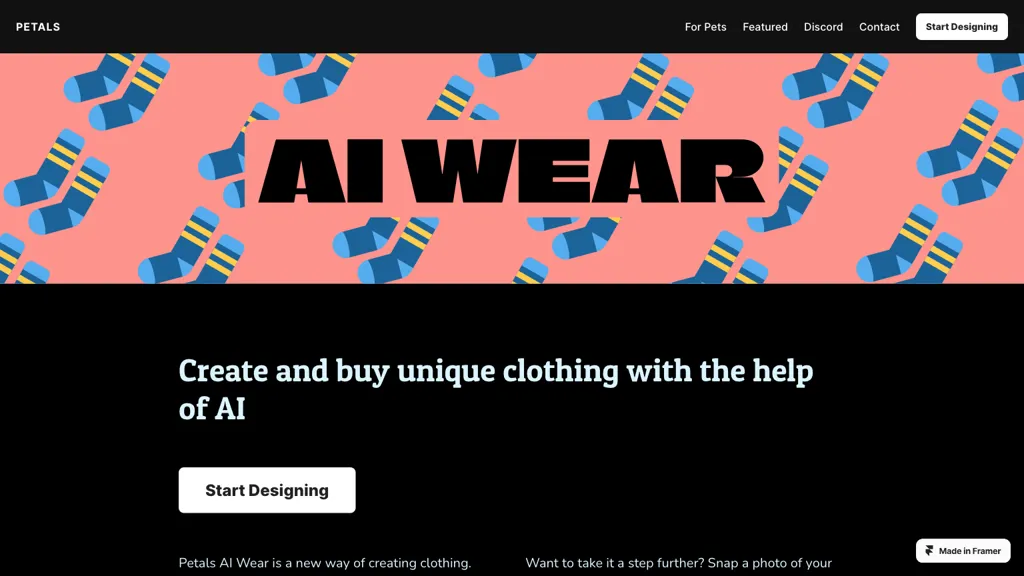
Task: Click the large Start Designing button
Action: click(267, 490)
